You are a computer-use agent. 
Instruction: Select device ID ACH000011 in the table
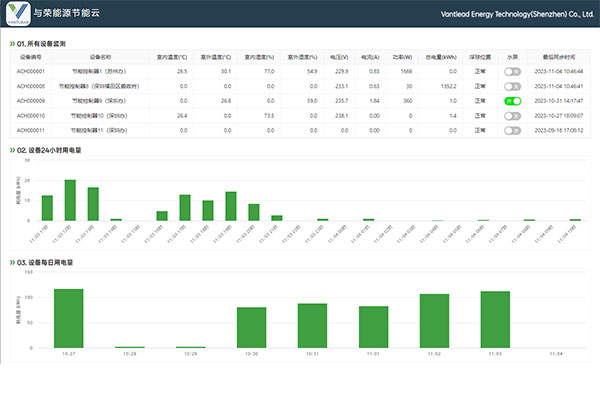pyautogui.click(x=31, y=130)
